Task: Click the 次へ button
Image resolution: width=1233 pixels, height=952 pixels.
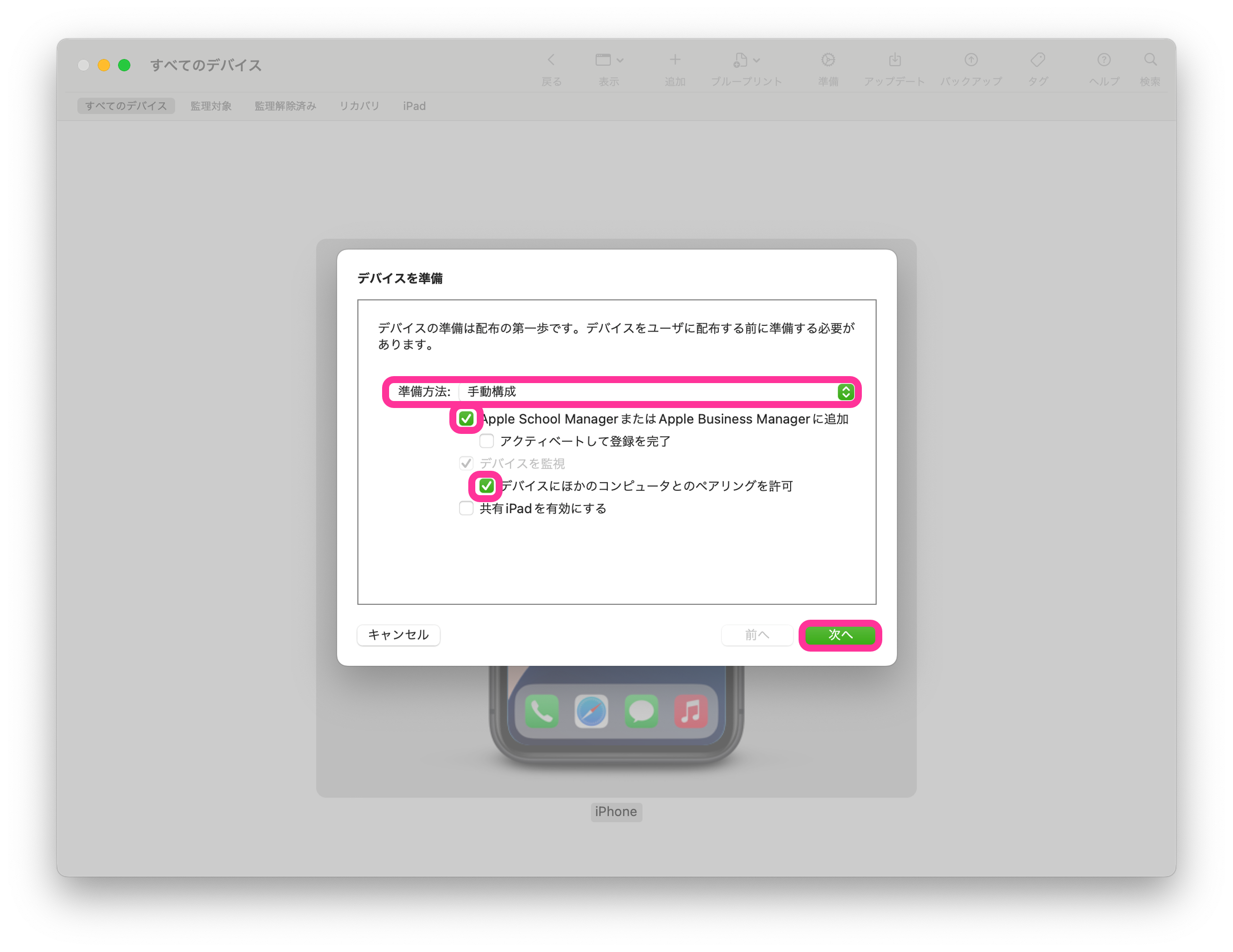Action: (x=839, y=635)
